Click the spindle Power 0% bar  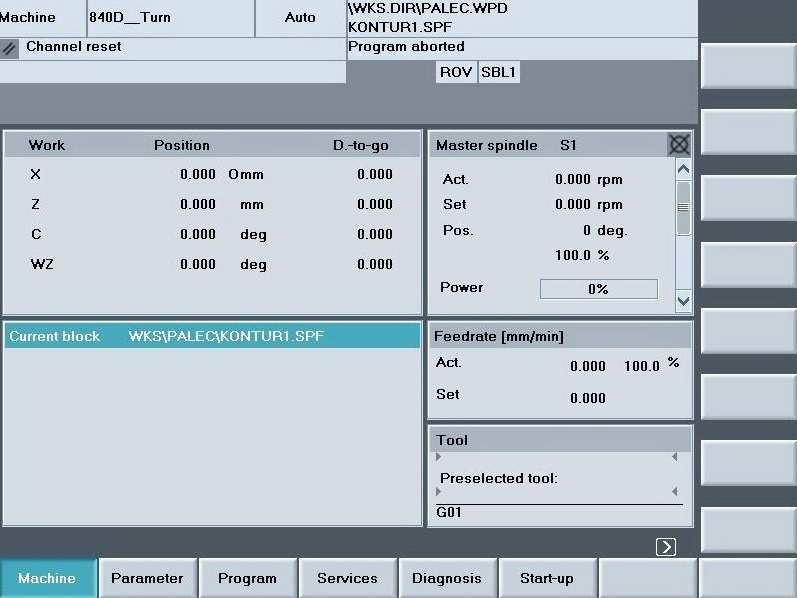[598, 289]
